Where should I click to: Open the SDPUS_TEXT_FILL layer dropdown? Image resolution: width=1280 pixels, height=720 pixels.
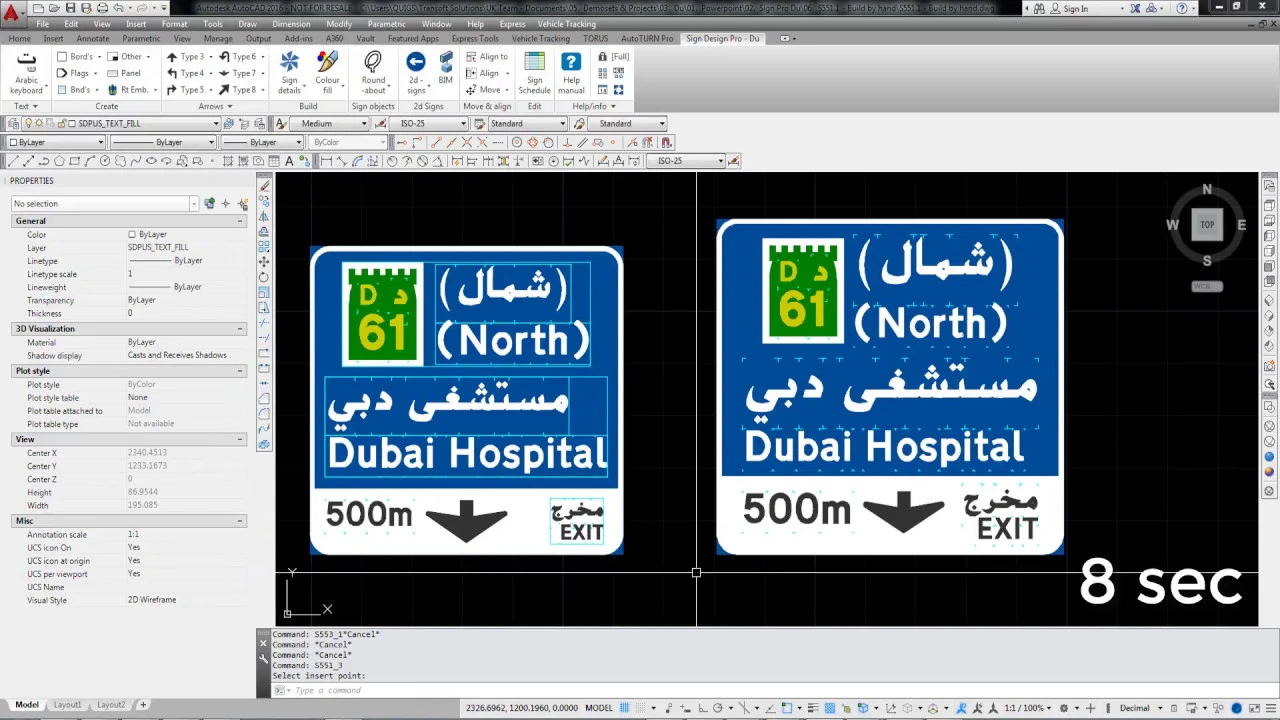click(215, 124)
